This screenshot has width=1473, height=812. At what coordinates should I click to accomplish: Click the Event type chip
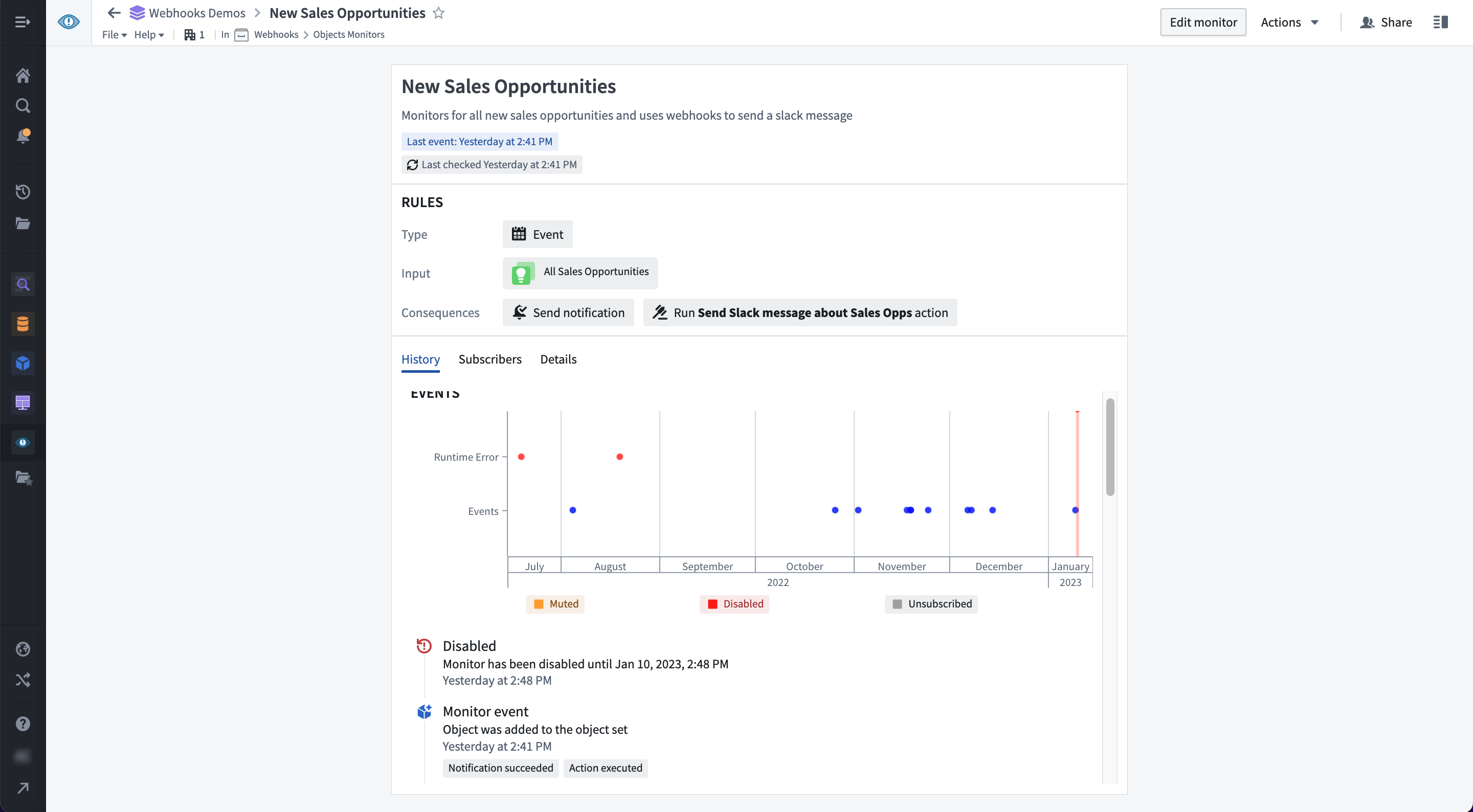tap(538, 234)
